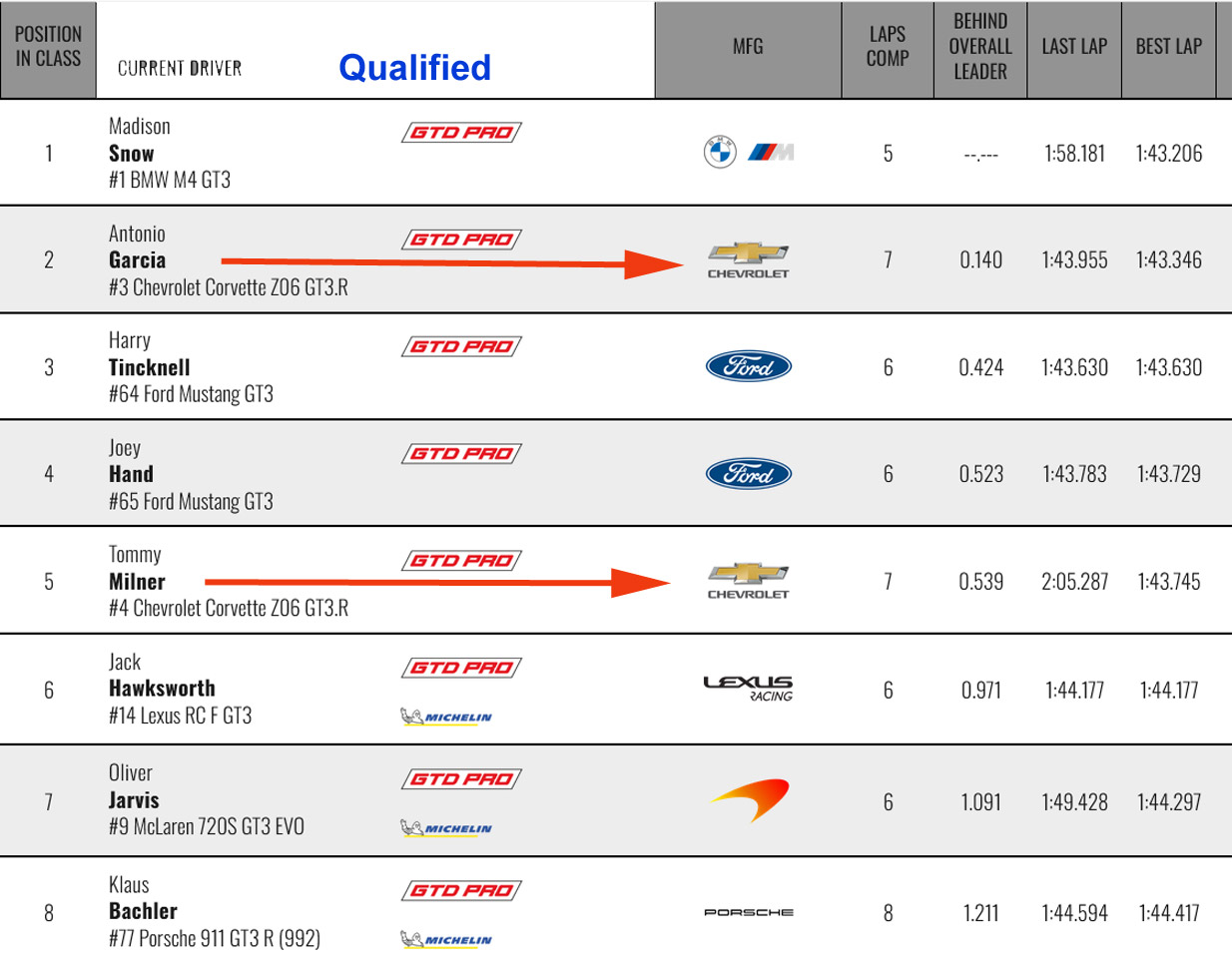Click Ford logo in Hand's row
1232x964 pixels.
point(748,474)
